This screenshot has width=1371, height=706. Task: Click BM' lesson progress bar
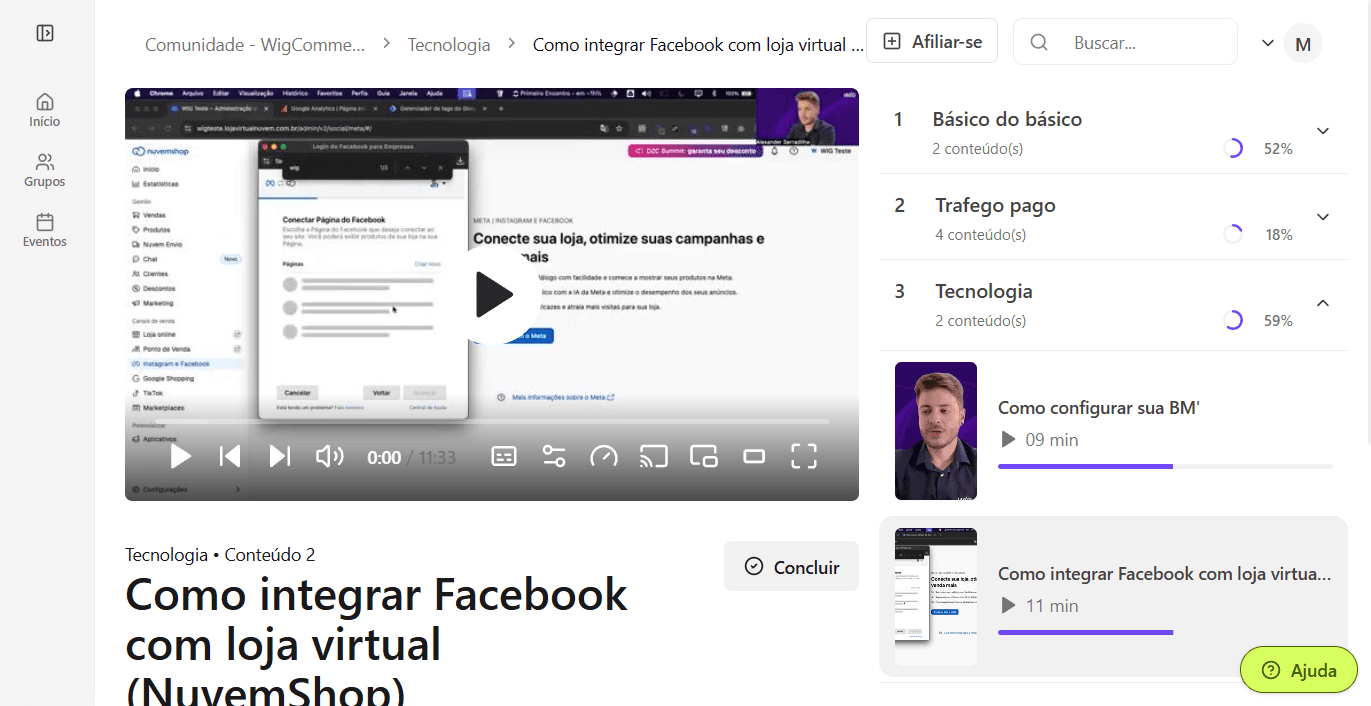tap(1165, 466)
